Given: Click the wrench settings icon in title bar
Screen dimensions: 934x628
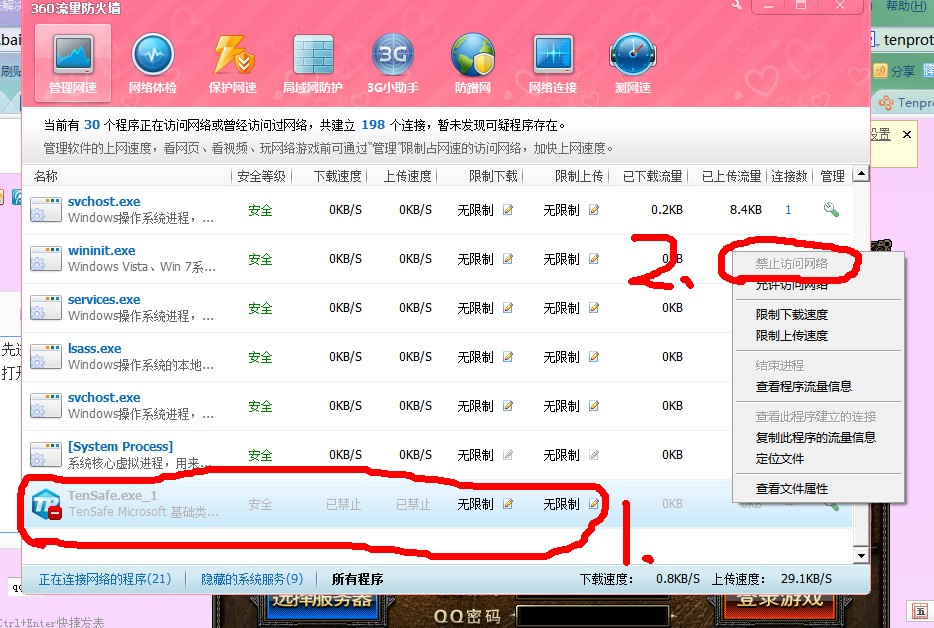Looking at the screenshot, I should (737, 5).
